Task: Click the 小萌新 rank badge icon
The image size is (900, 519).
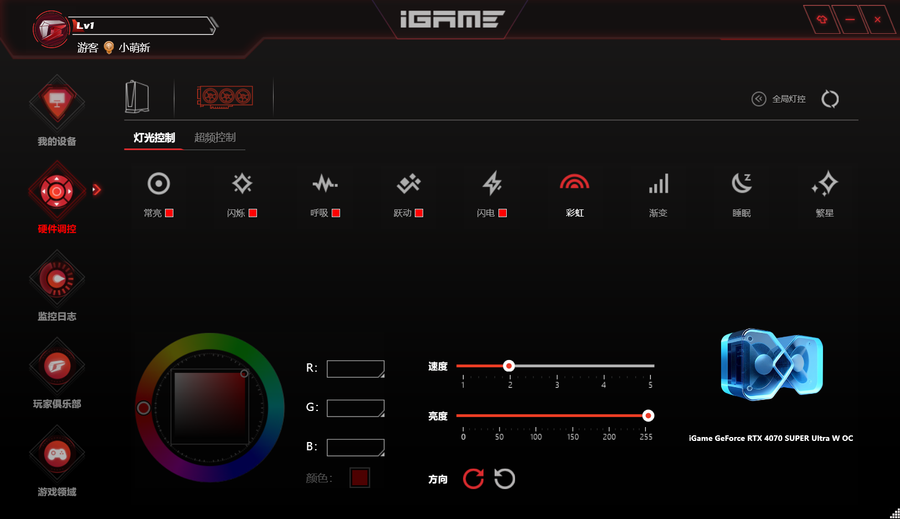Action: coord(108,48)
